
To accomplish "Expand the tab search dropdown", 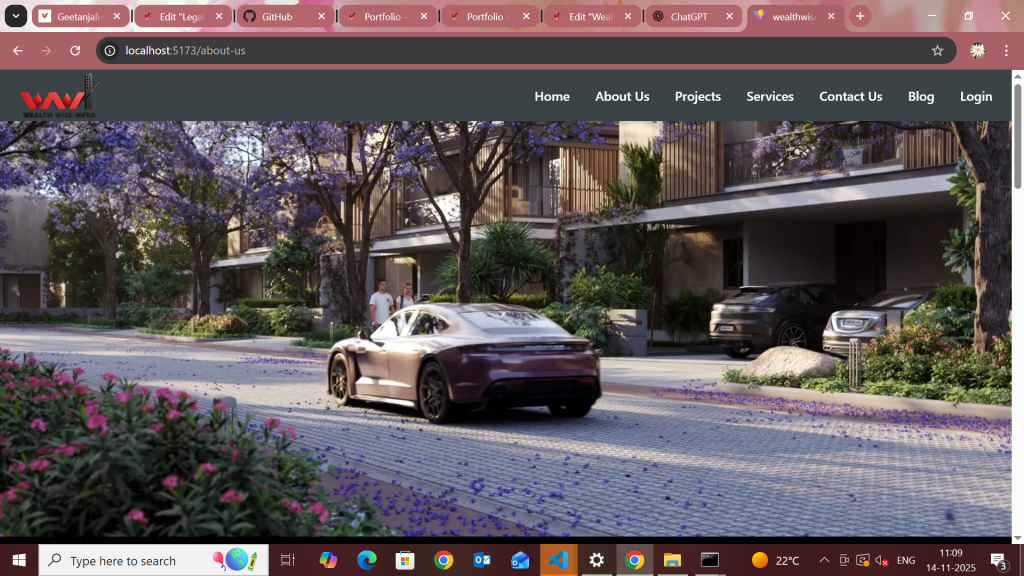I will [x=17, y=17].
